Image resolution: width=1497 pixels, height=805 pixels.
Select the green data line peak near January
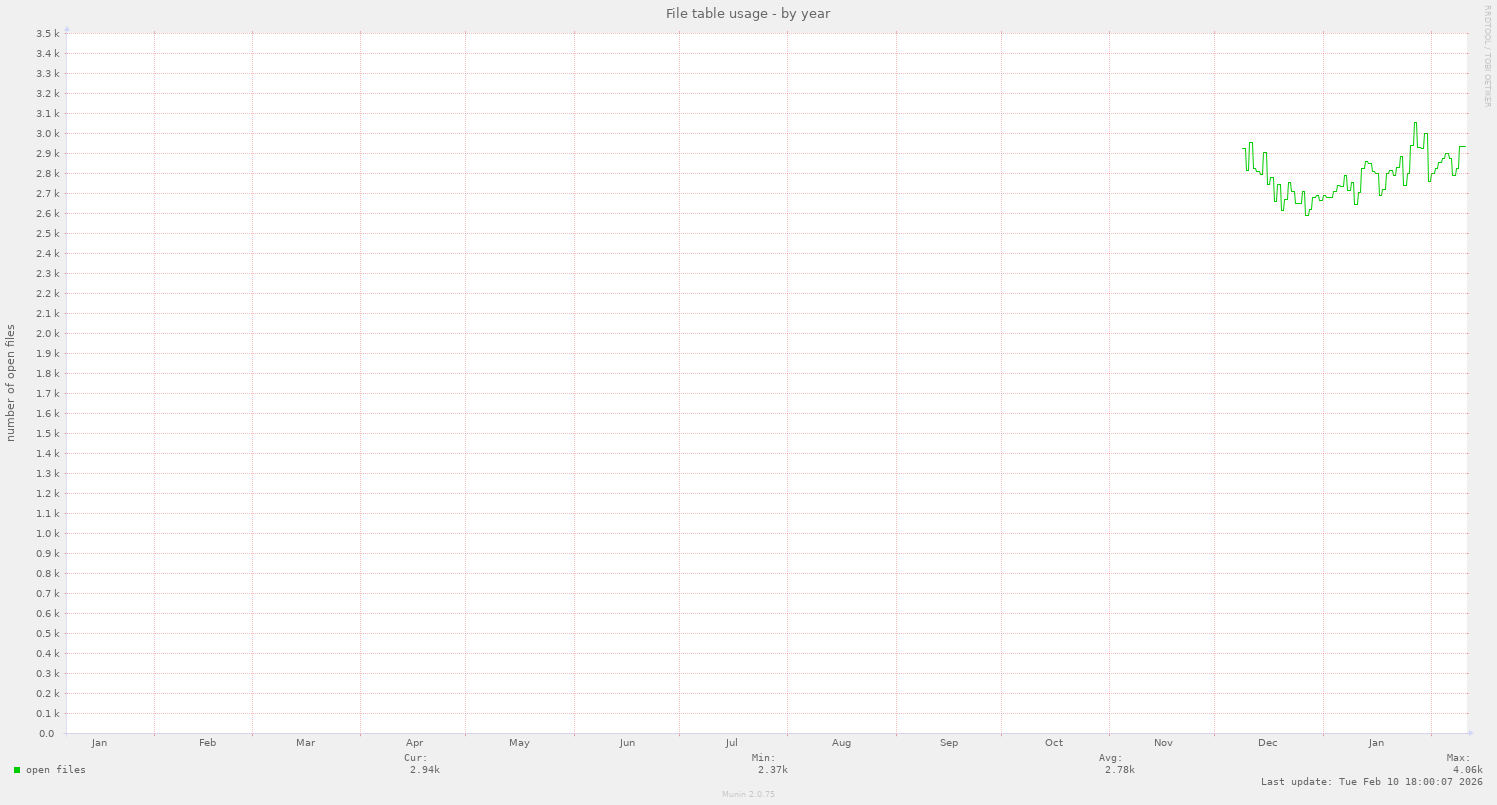pyautogui.click(x=1416, y=123)
